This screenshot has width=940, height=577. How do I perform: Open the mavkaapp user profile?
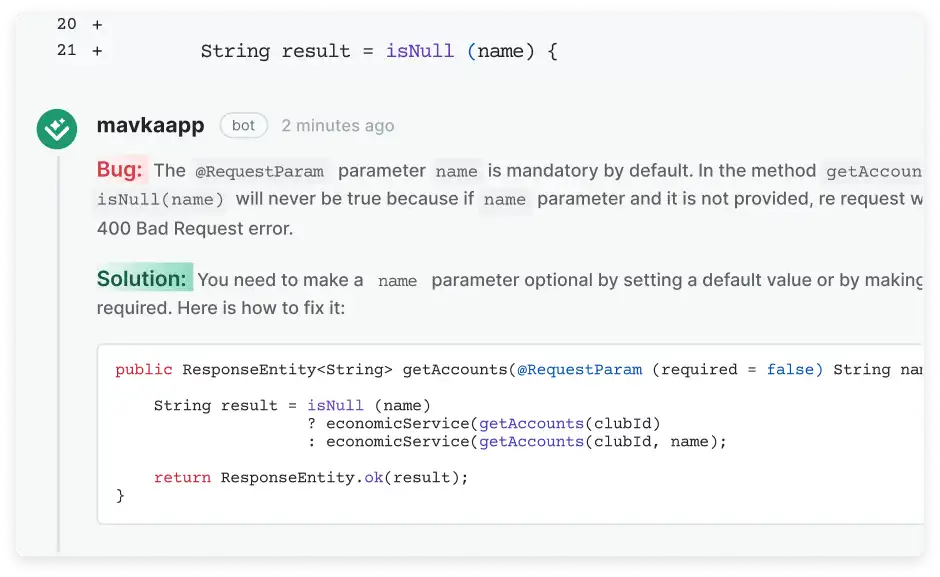click(150, 125)
